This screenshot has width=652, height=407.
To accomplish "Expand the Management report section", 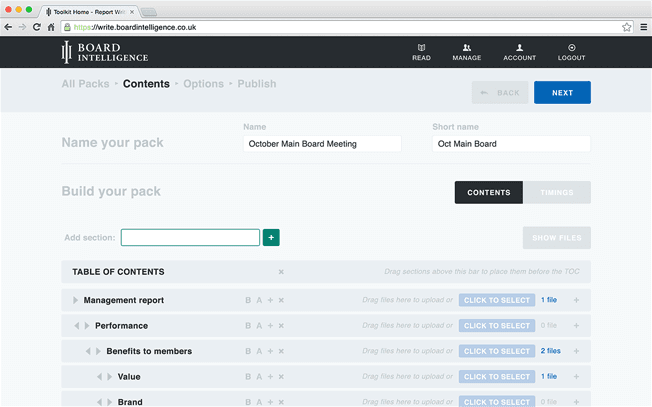I will tap(75, 300).
